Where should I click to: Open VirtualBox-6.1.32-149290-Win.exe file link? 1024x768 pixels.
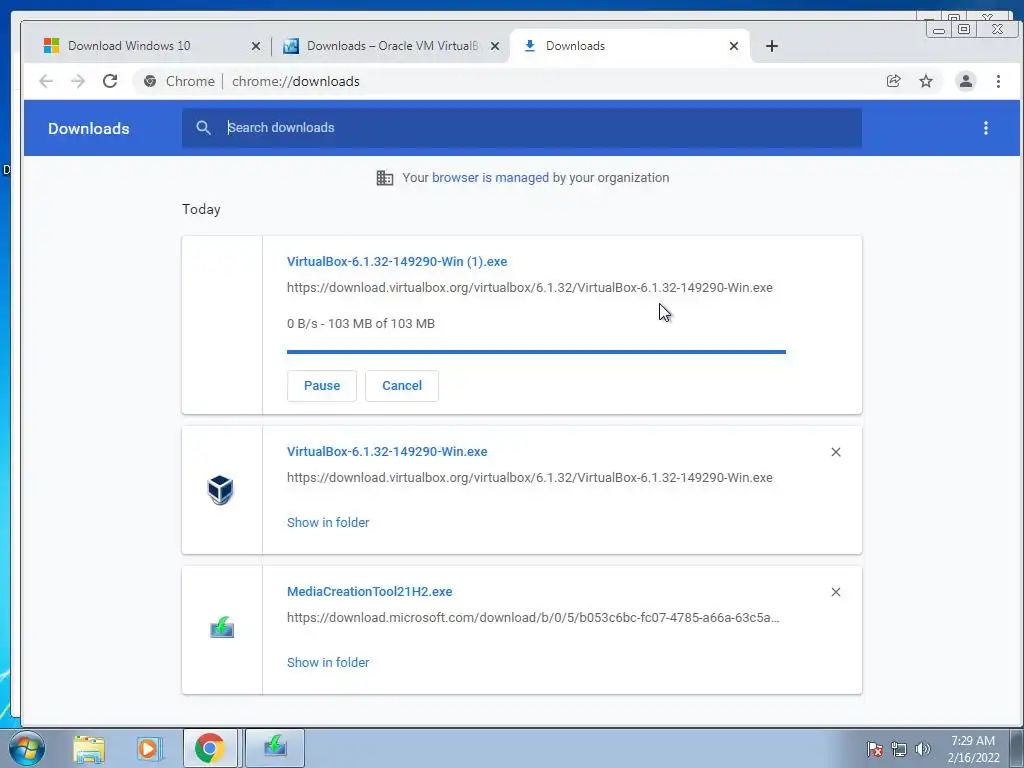(387, 451)
